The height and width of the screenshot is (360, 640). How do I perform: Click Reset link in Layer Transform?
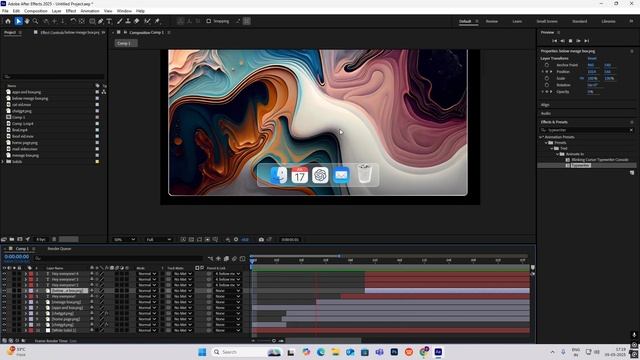tap(592, 58)
